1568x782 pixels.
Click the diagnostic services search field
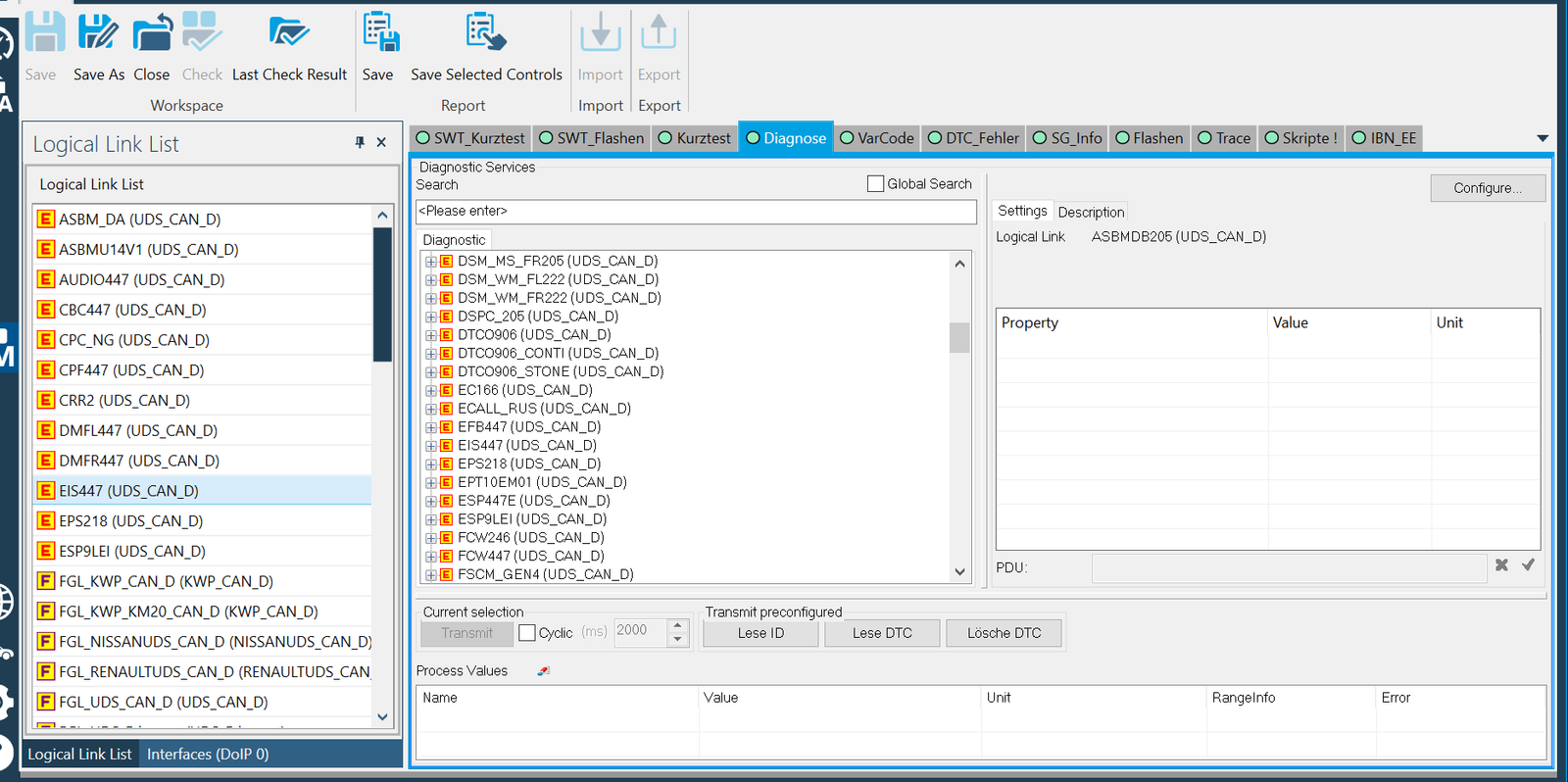pyautogui.click(x=696, y=212)
